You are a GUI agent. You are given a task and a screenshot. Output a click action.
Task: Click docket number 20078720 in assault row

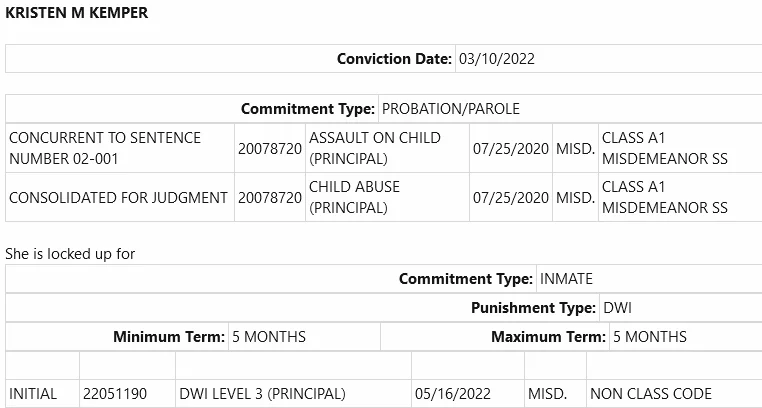click(270, 149)
